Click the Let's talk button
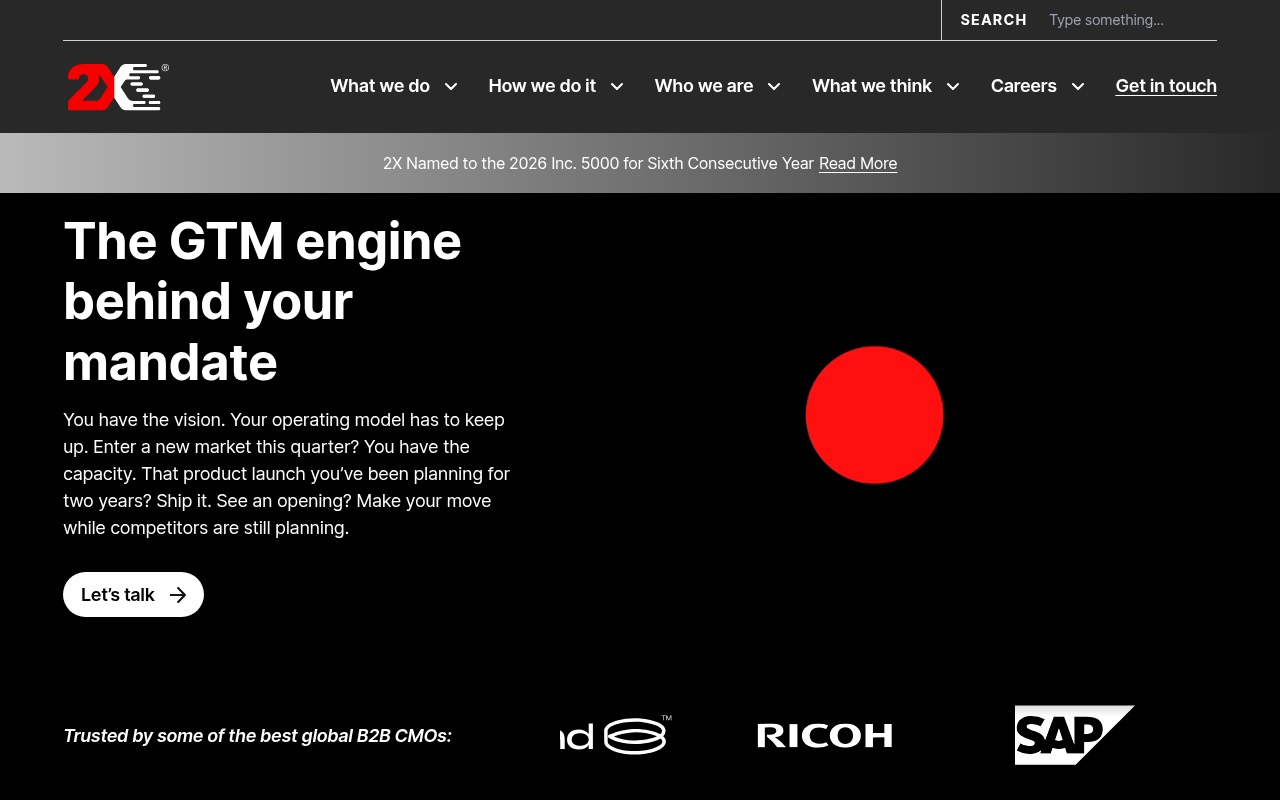The height and width of the screenshot is (800, 1280). (x=133, y=595)
